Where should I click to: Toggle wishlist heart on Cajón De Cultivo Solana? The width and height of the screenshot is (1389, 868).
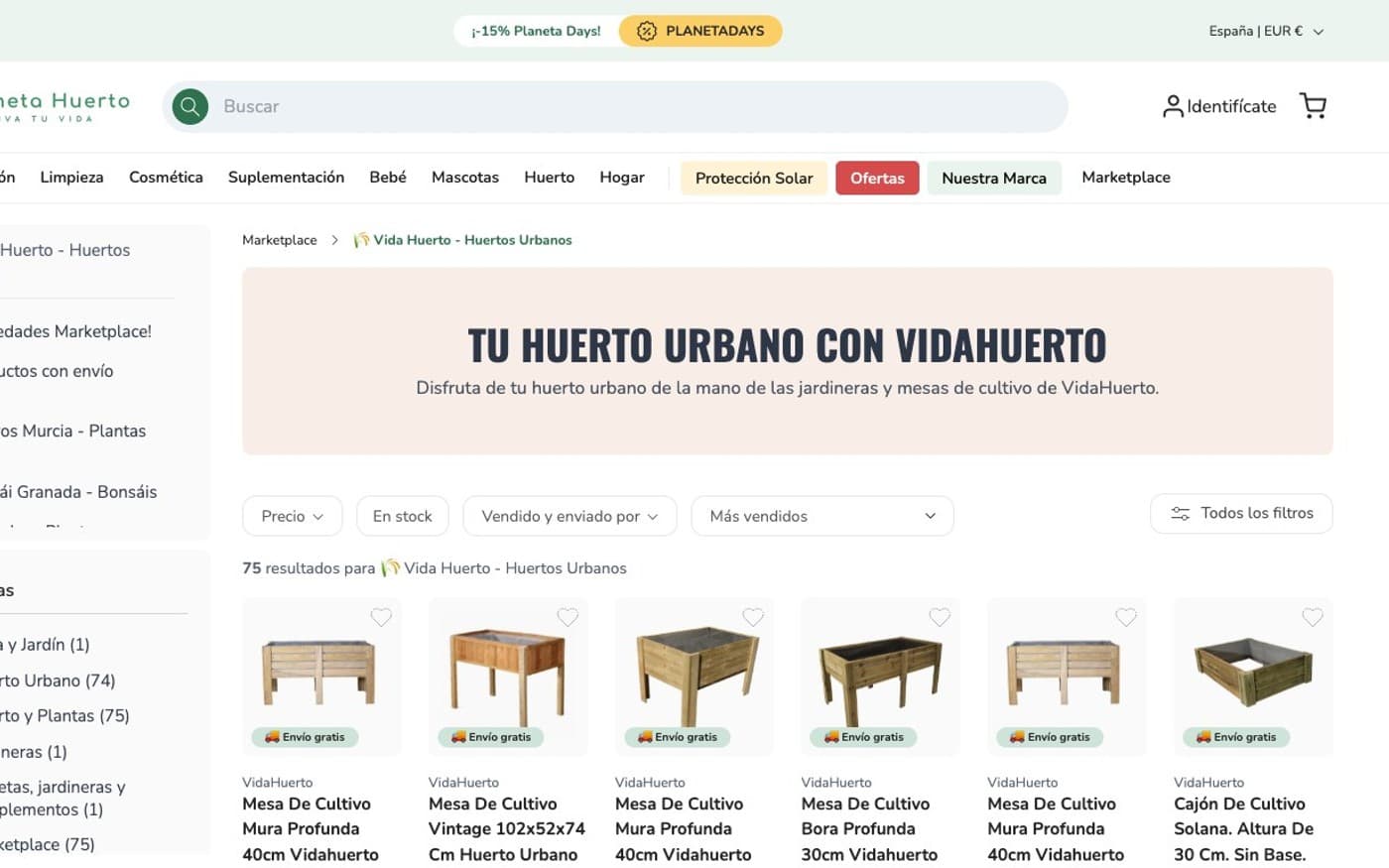(1313, 617)
